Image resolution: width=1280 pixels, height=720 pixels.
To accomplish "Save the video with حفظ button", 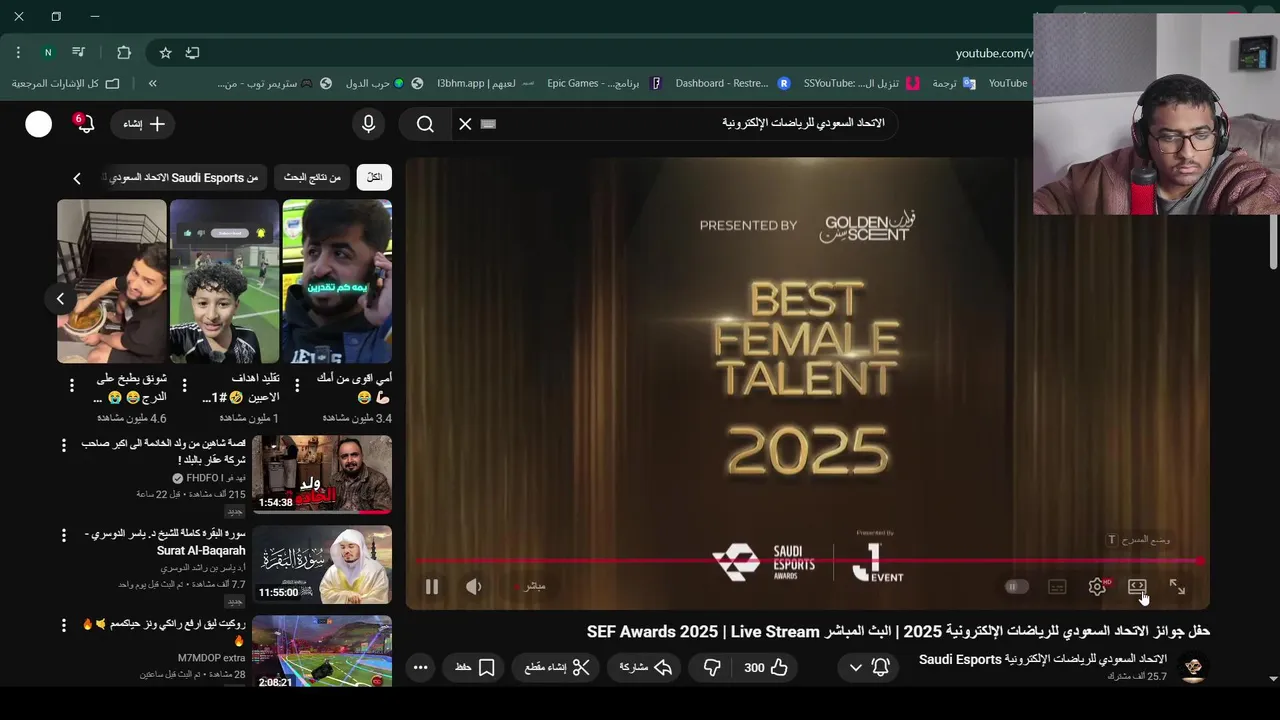I will pyautogui.click(x=474, y=667).
